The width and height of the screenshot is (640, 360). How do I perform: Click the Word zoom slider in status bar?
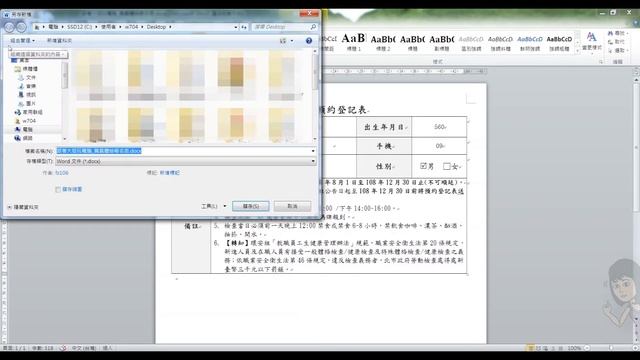611,348
